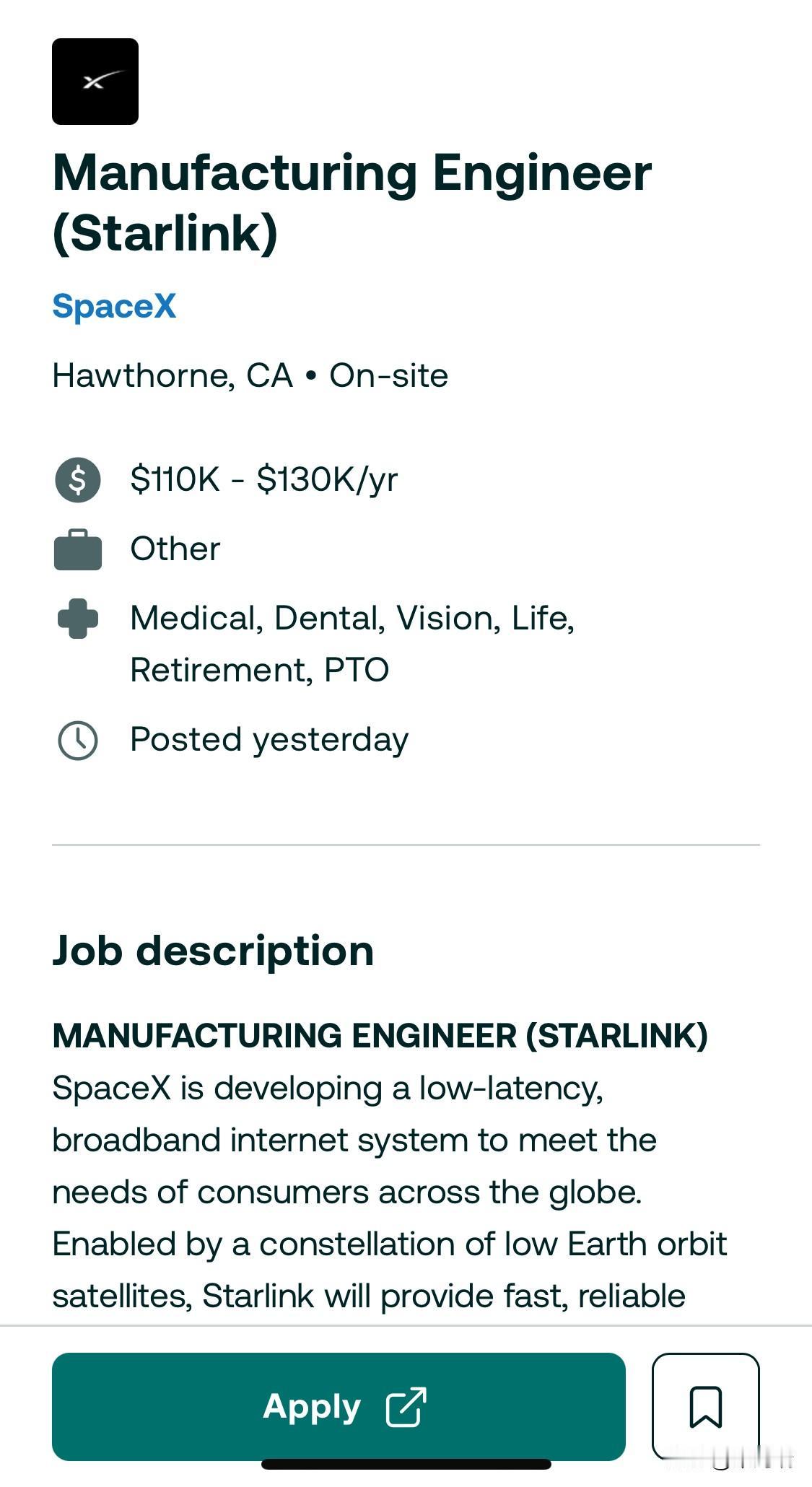Click the dollar sign salary icon
812x1487 pixels.
click(x=78, y=479)
